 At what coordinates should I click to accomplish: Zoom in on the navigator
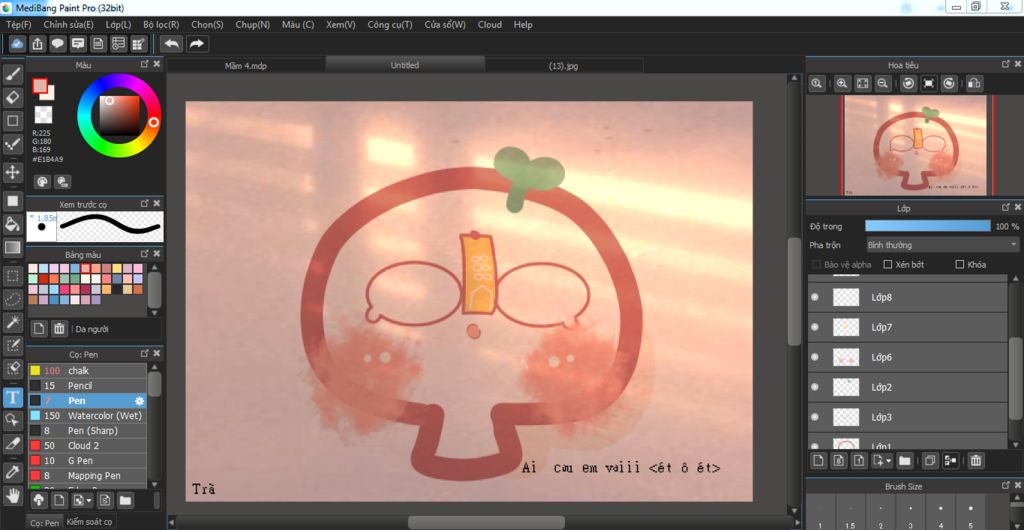(842, 84)
